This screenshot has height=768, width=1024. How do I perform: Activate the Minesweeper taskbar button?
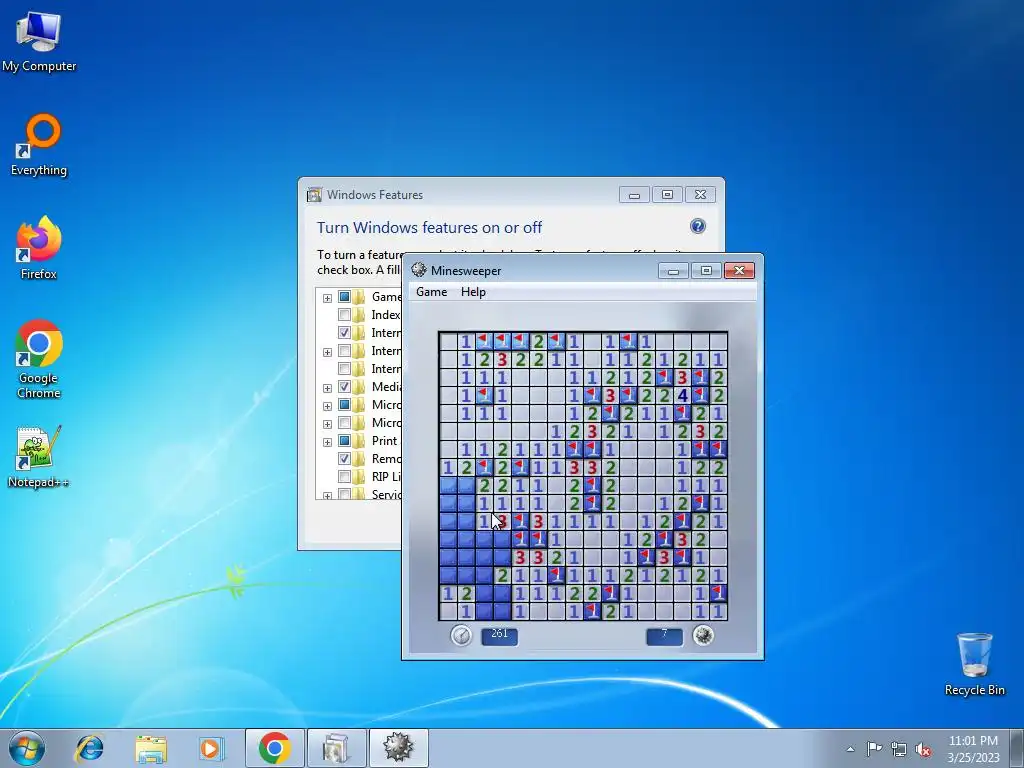pos(399,748)
